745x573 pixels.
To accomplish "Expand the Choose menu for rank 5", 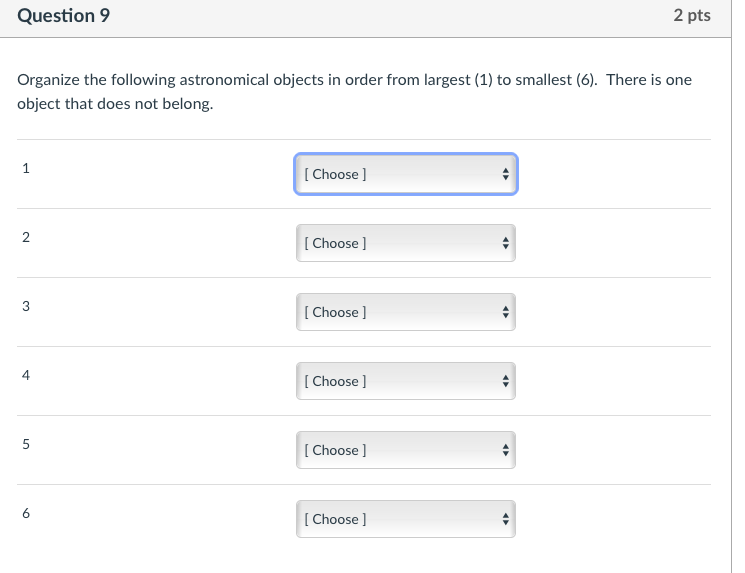I will pyautogui.click(x=405, y=450).
